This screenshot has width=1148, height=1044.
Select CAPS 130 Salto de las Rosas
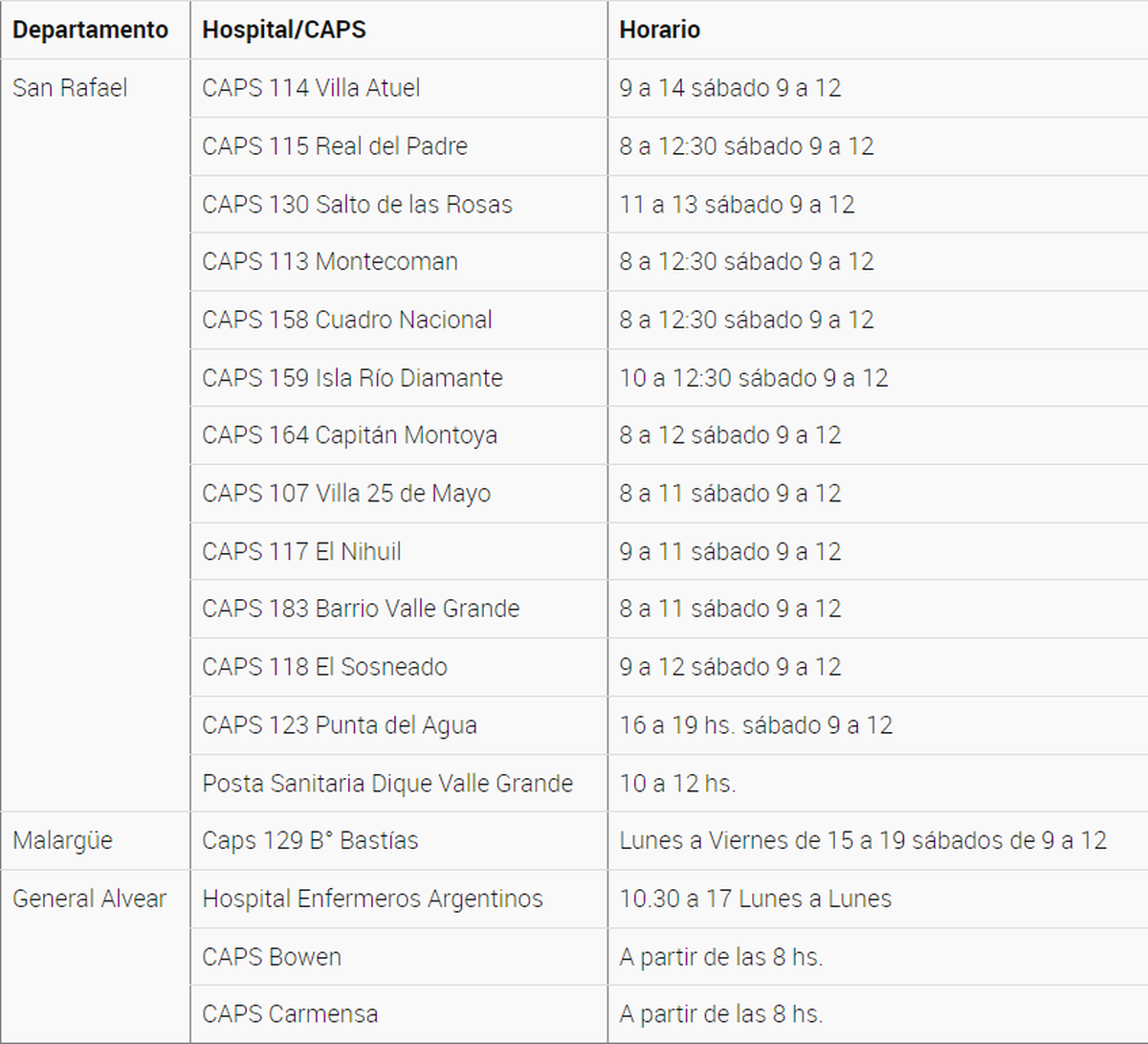click(357, 205)
